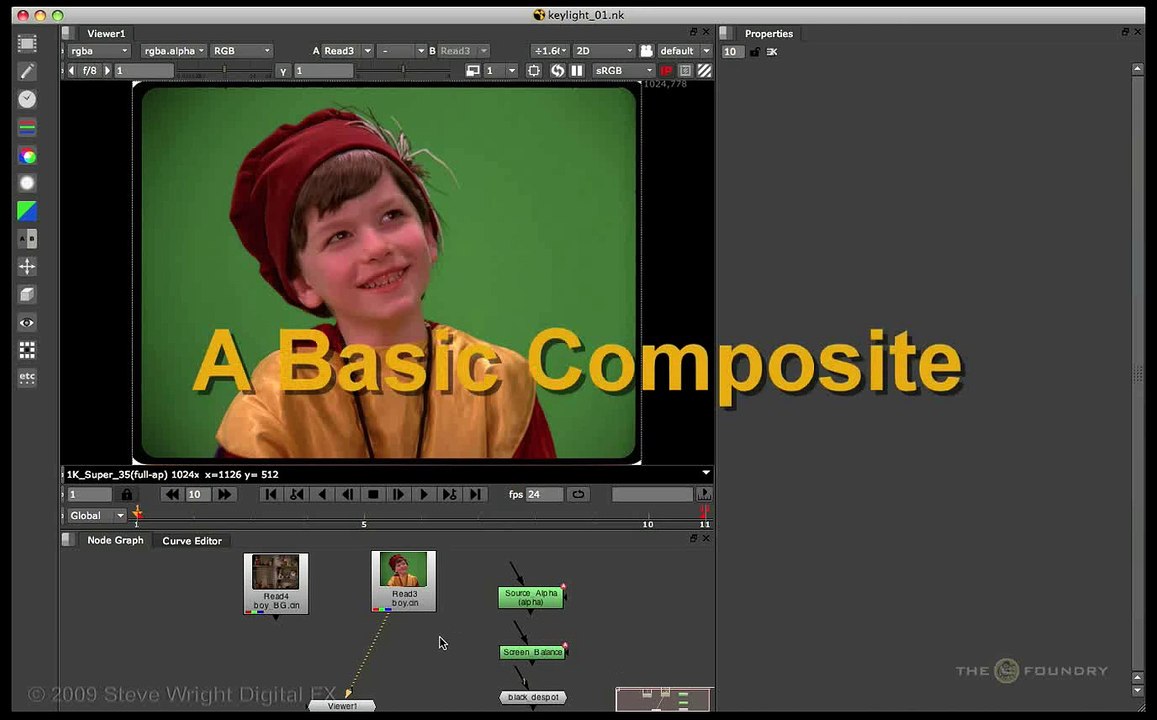Play the timeline forward
The width and height of the screenshot is (1157, 720).
tap(424, 494)
